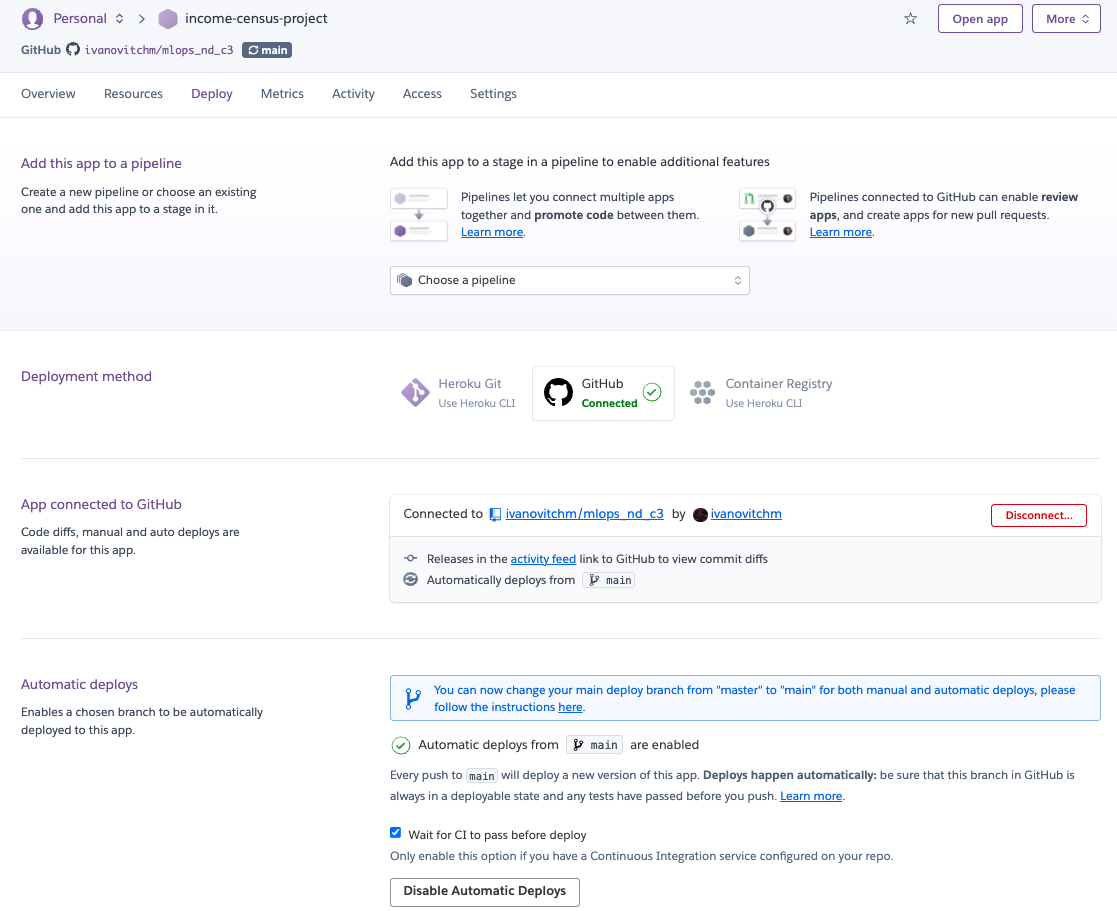This screenshot has height=911, width=1117.
Task: Click Disable Automatic Deploys button
Action: pyautogui.click(x=484, y=892)
